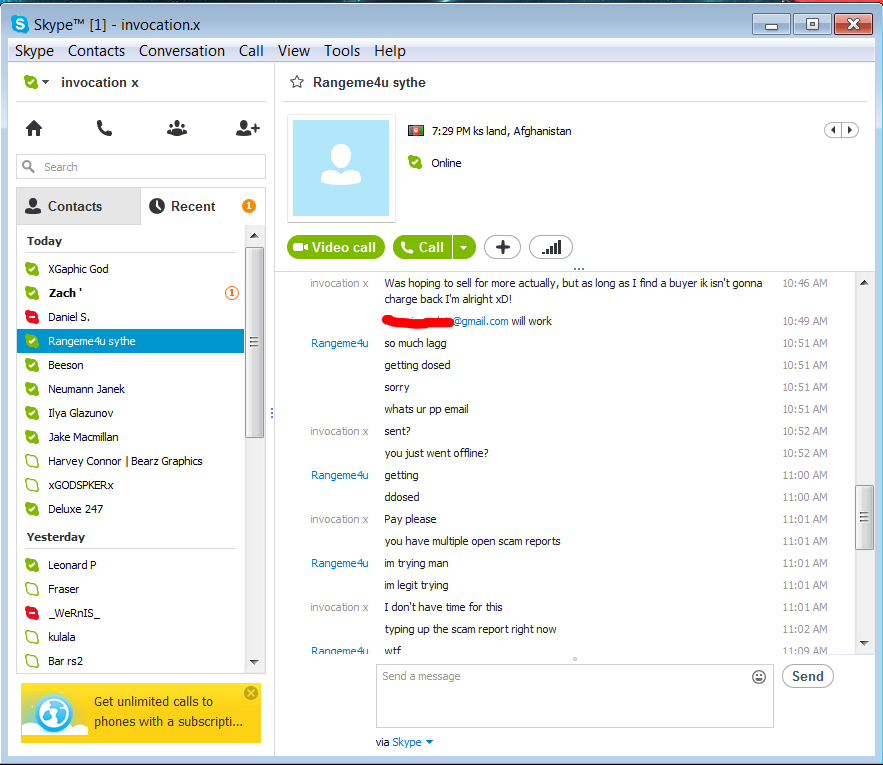Click the Rangeme4u sender name at 10:51 AM
The height and width of the screenshot is (765, 883).
click(340, 343)
